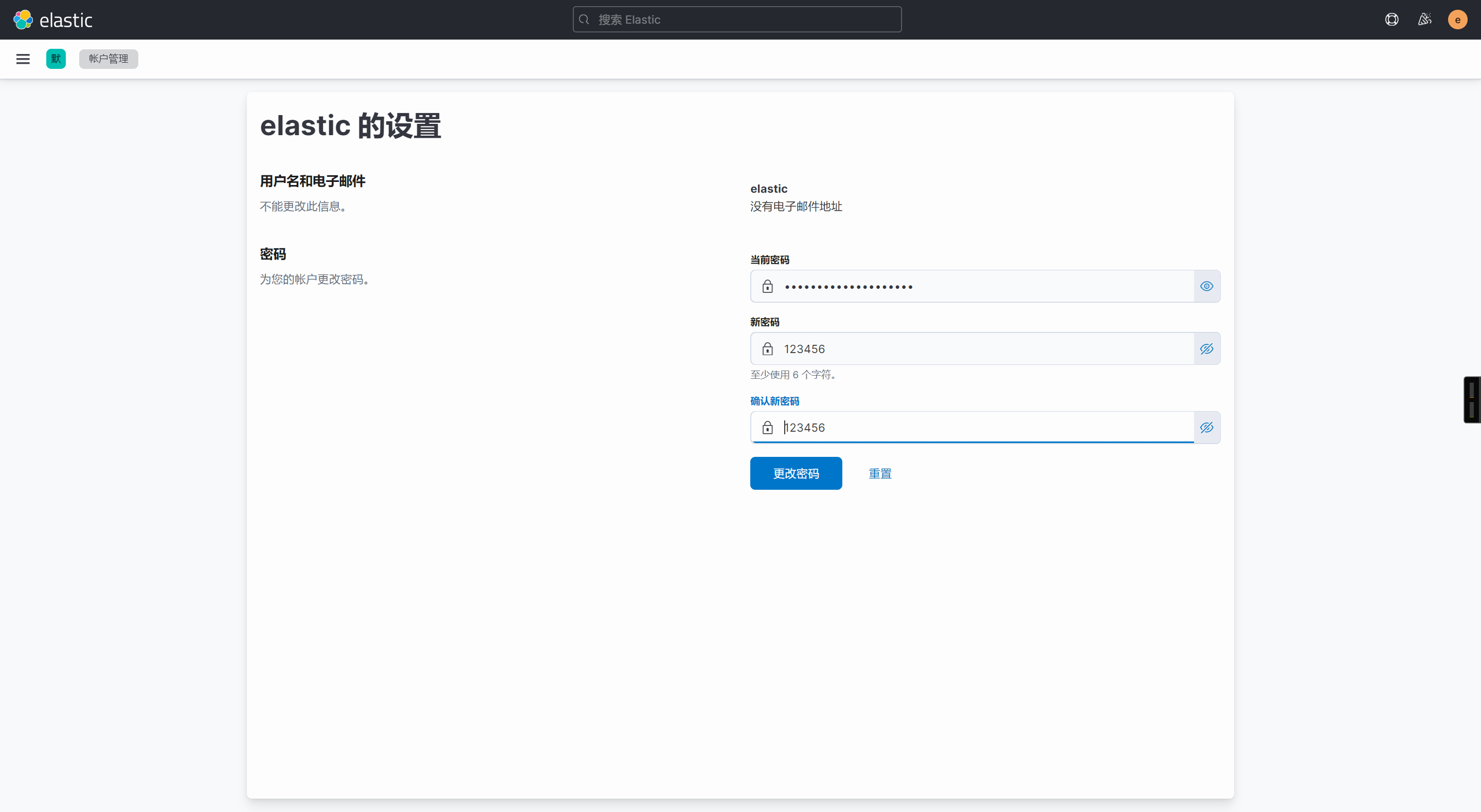Click the dark handle on right screen edge
This screenshot has height=812, width=1481.
point(1472,399)
